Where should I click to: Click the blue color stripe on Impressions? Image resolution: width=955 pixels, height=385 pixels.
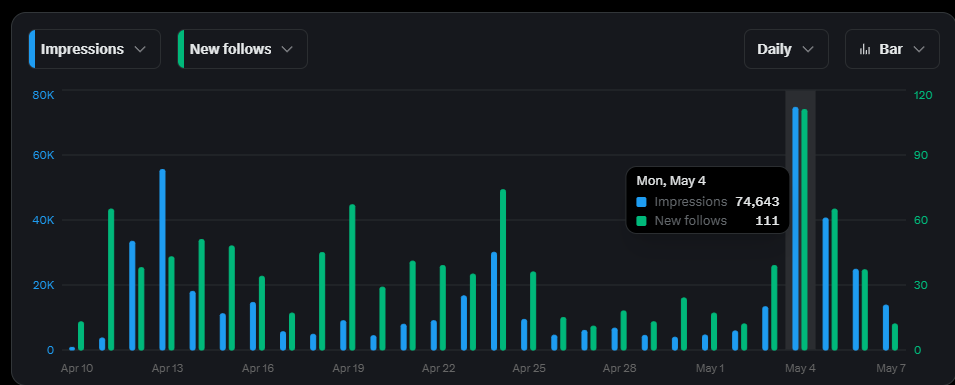(32, 49)
